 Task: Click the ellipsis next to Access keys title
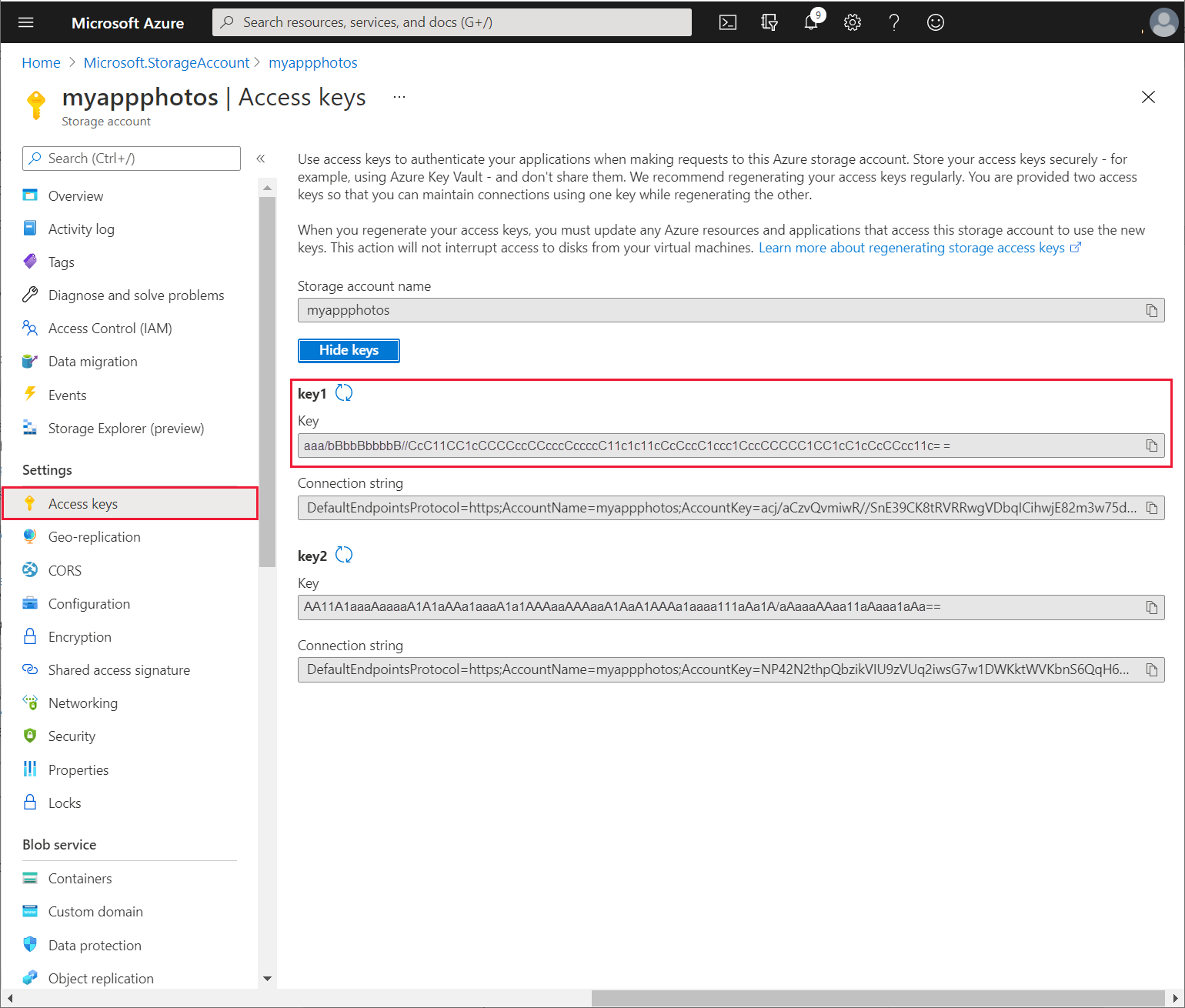[399, 97]
